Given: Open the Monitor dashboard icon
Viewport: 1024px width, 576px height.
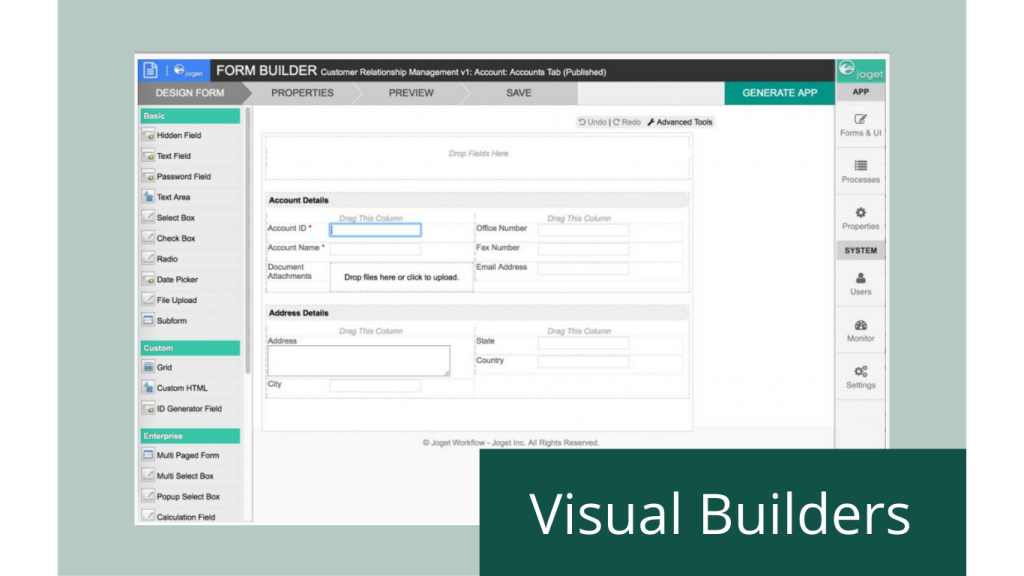Looking at the screenshot, I should click(860, 326).
